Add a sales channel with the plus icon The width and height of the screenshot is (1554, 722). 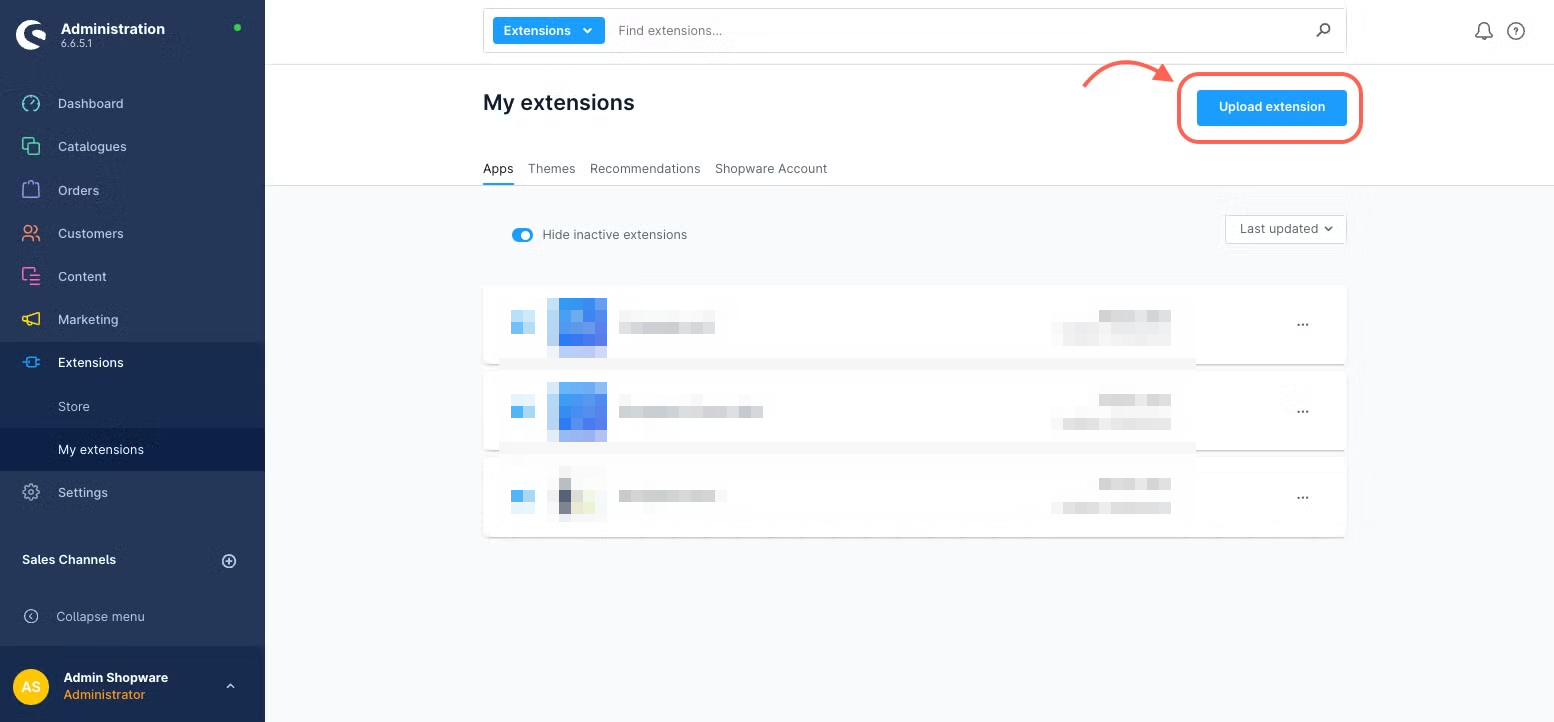tap(229, 561)
